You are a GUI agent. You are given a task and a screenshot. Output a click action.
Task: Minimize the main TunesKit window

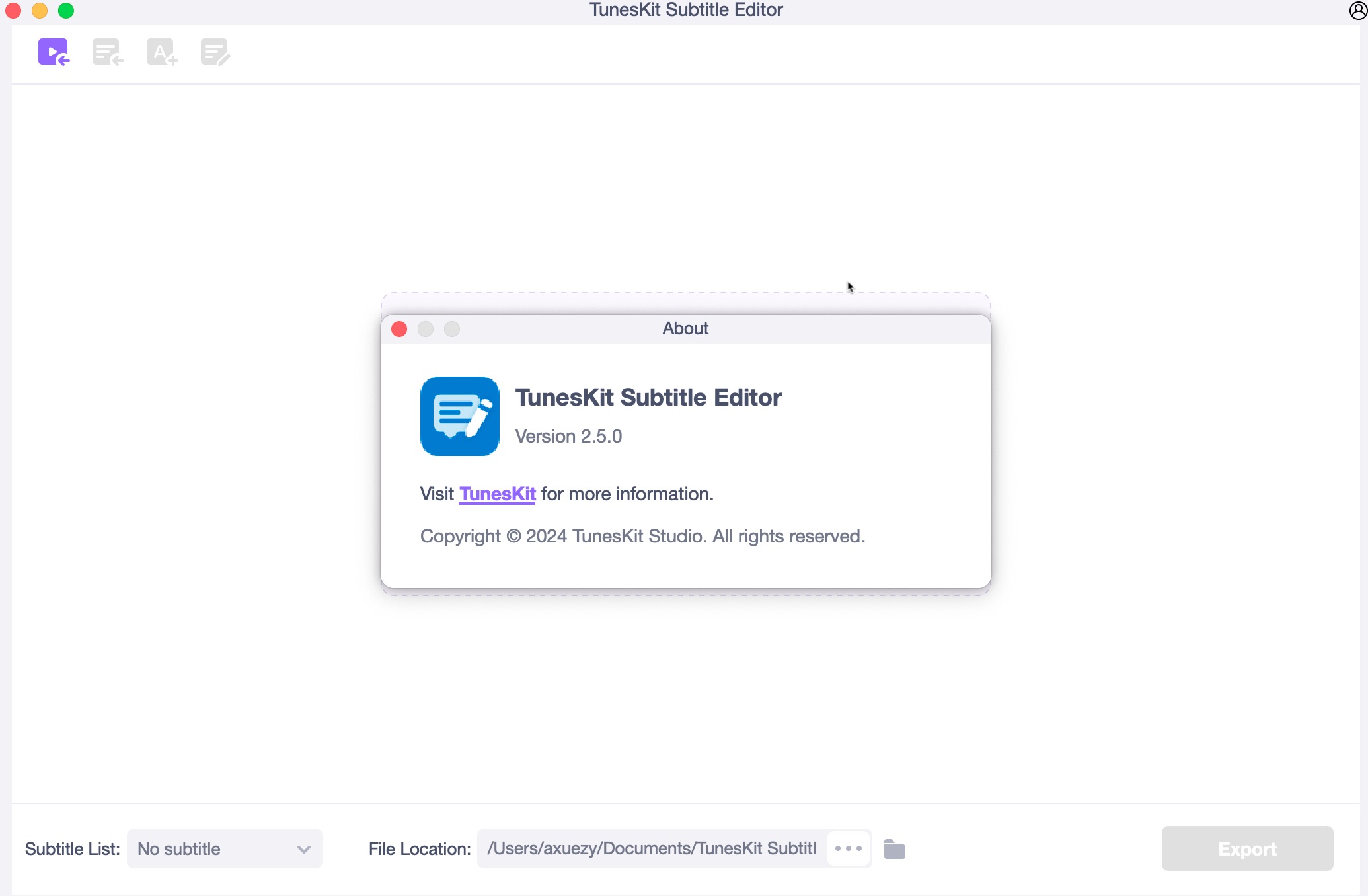click(x=40, y=11)
